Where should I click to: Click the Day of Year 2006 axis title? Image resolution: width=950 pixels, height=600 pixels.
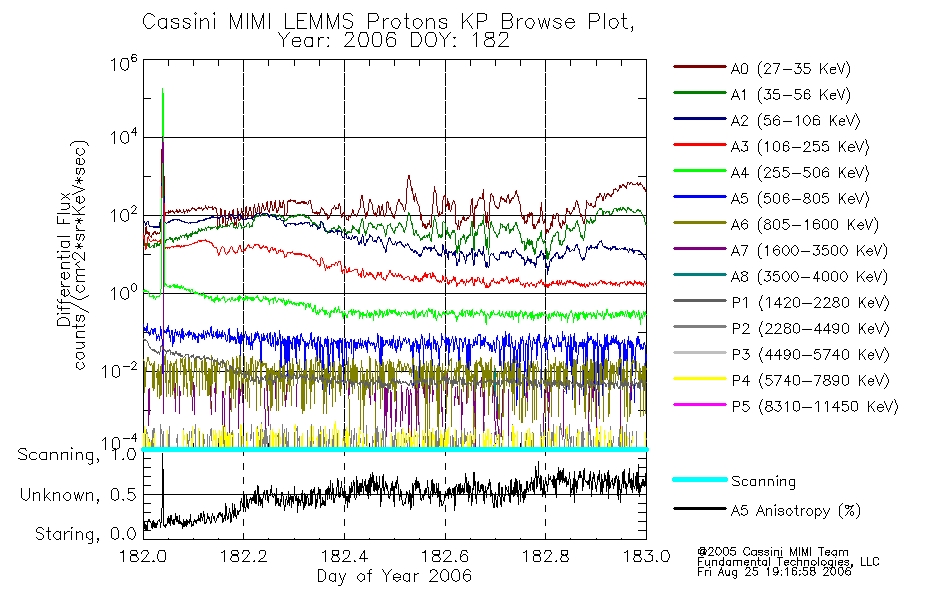pos(394,576)
